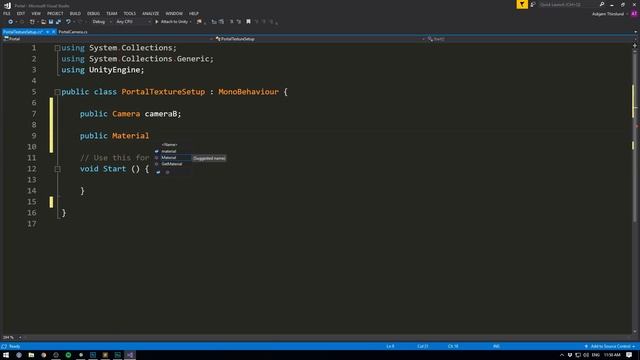640x360 pixels.
Task: Click the save all toolbar icon
Action: pos(58,22)
